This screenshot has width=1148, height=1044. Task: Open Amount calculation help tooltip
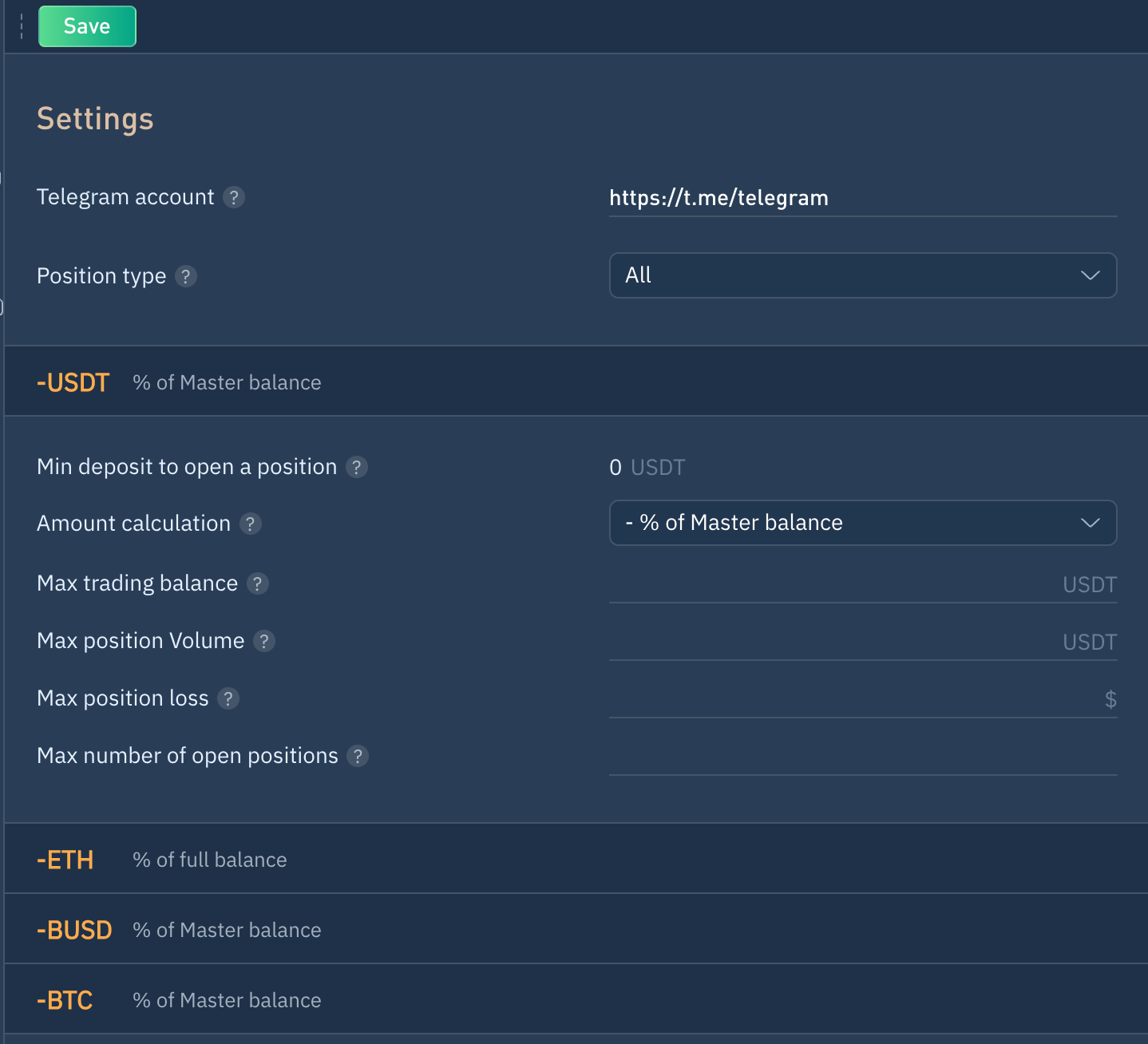[251, 524]
